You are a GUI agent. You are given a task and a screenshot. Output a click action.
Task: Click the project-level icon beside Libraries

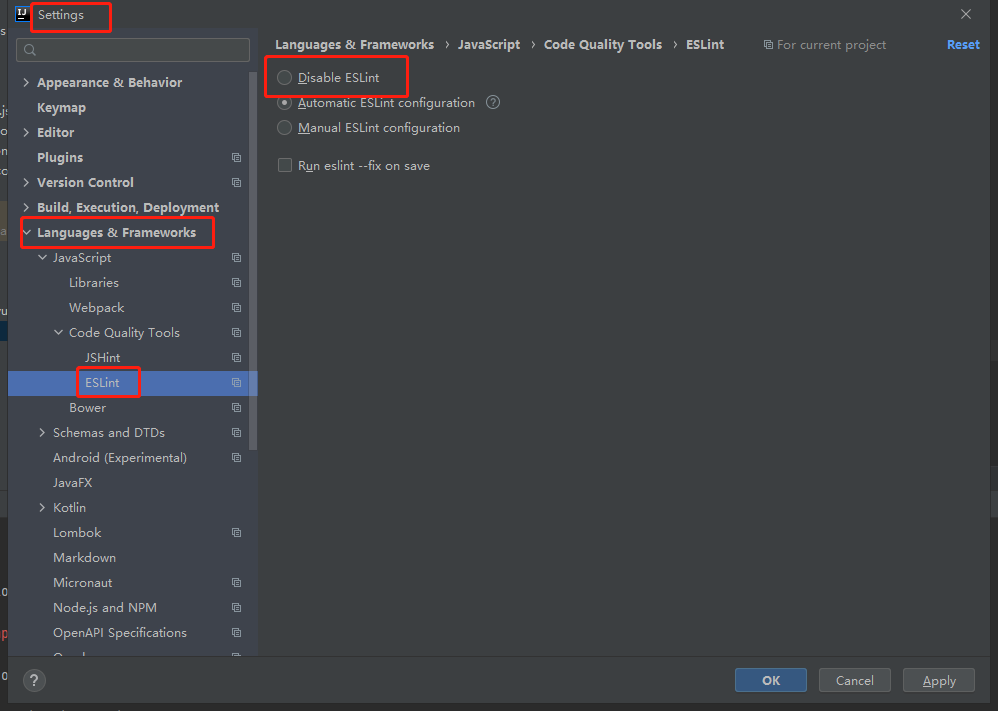coord(236,283)
